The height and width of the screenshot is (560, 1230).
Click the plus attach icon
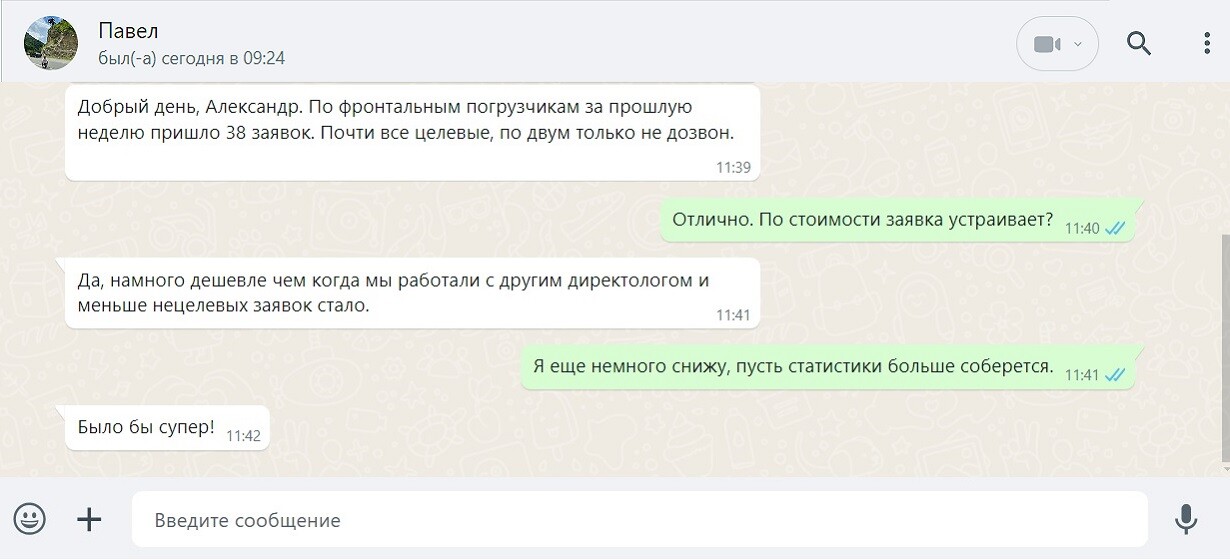coord(90,519)
